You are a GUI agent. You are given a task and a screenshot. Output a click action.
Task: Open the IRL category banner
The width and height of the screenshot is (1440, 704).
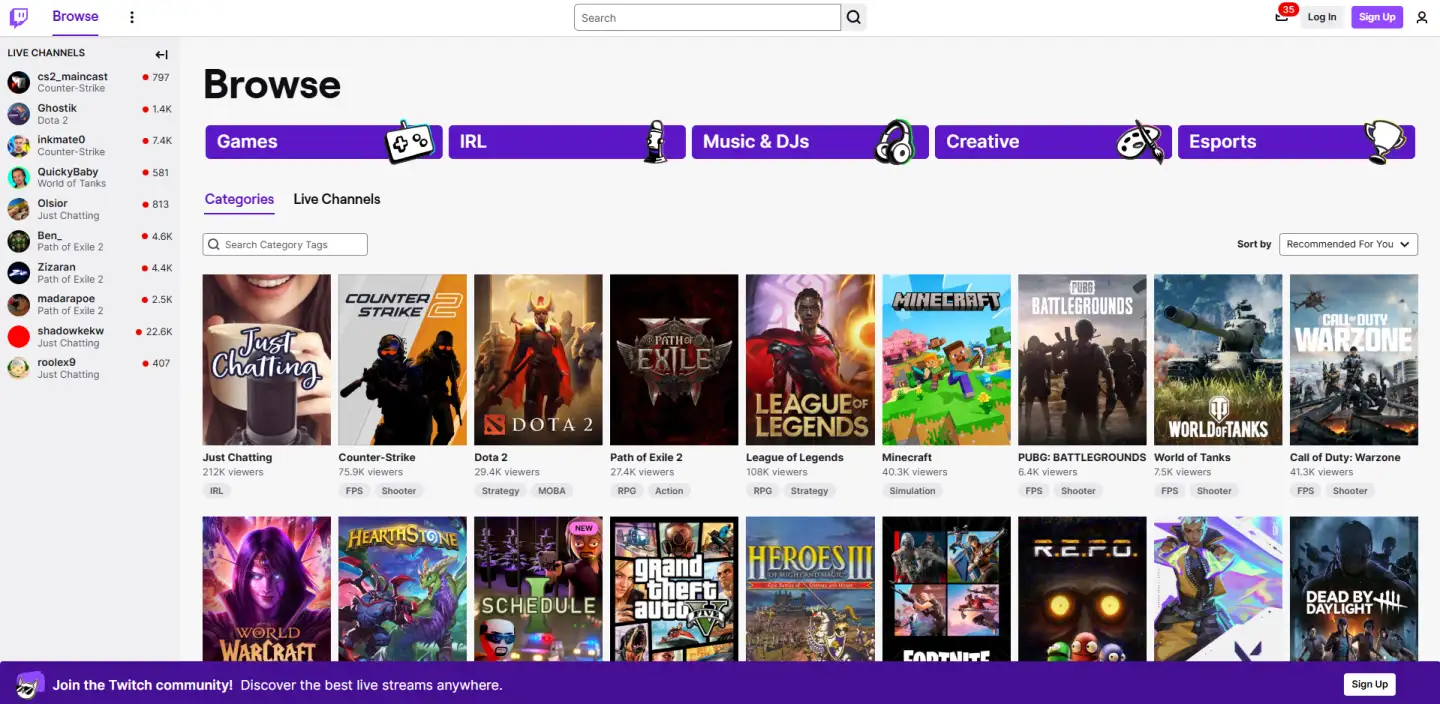tap(567, 142)
